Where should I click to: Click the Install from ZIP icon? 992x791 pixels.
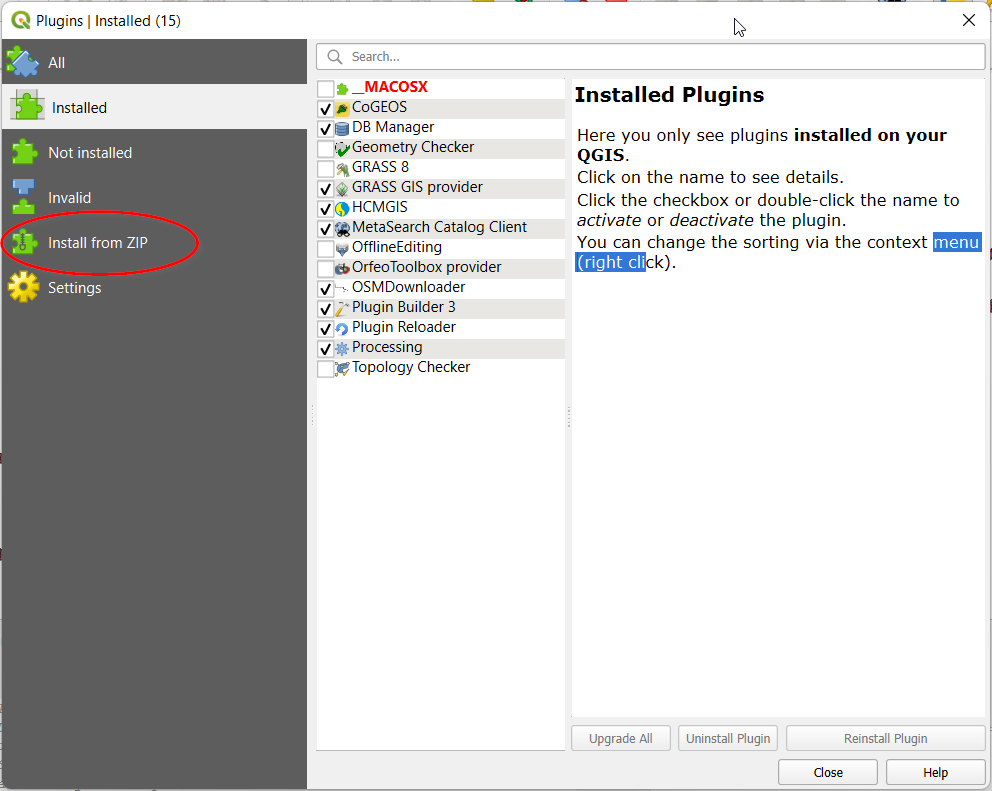[x=24, y=242]
